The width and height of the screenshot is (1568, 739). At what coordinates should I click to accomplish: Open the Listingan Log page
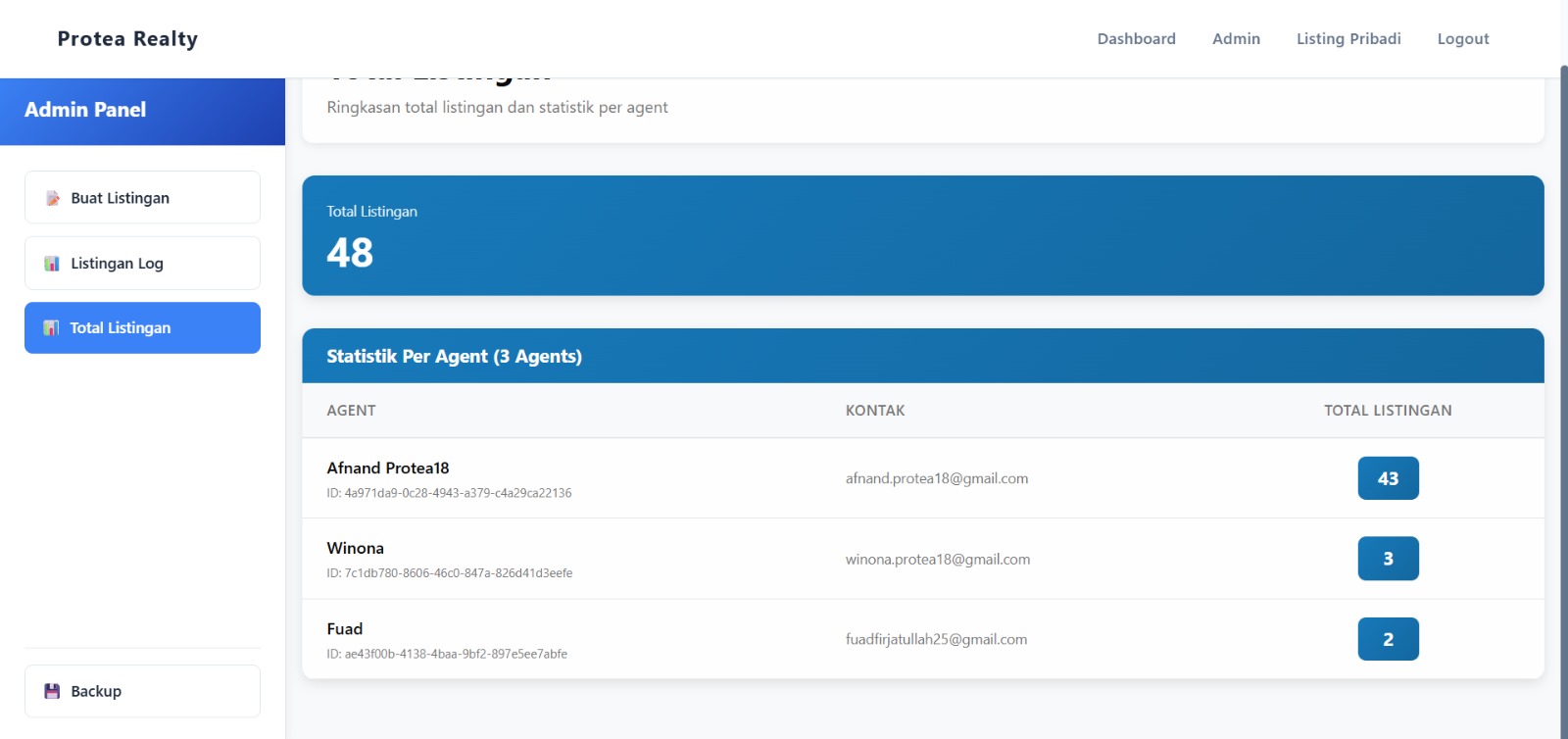pos(142,264)
